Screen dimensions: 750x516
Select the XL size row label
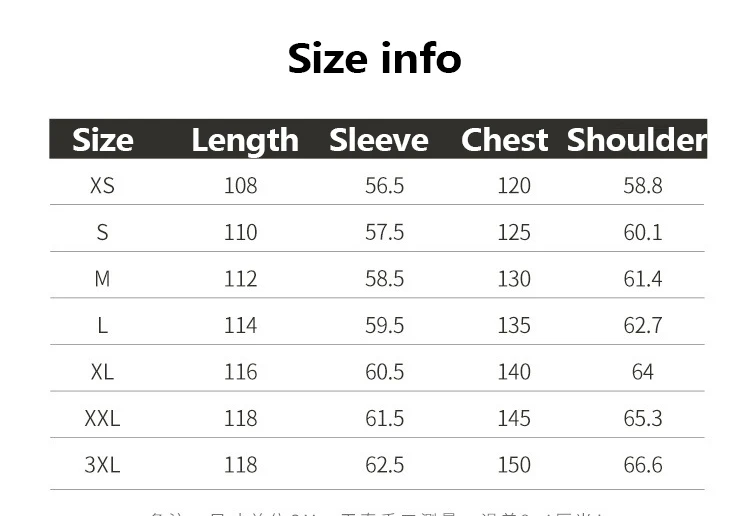[x=102, y=372]
